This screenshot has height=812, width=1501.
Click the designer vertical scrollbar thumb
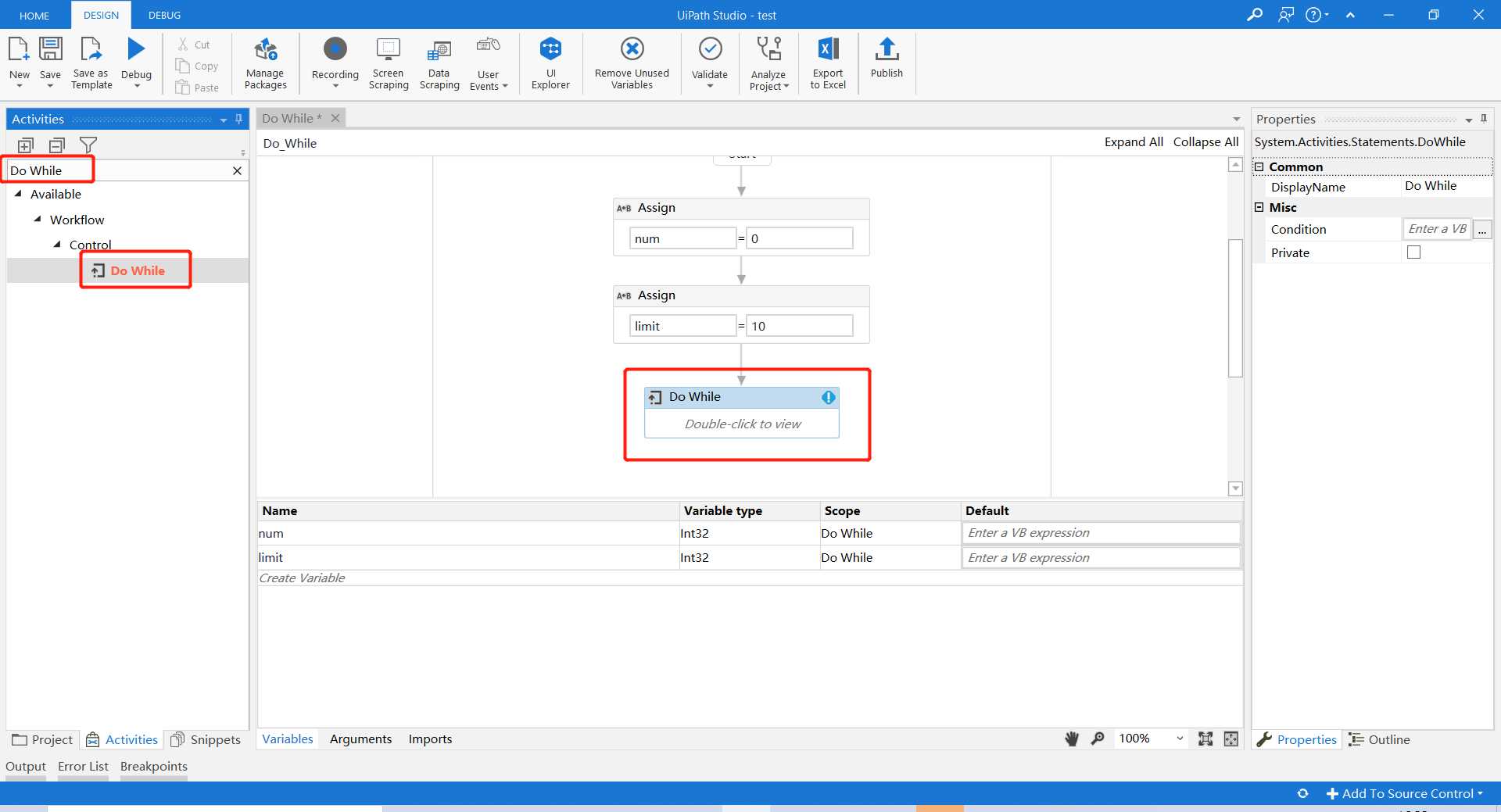(1235, 308)
